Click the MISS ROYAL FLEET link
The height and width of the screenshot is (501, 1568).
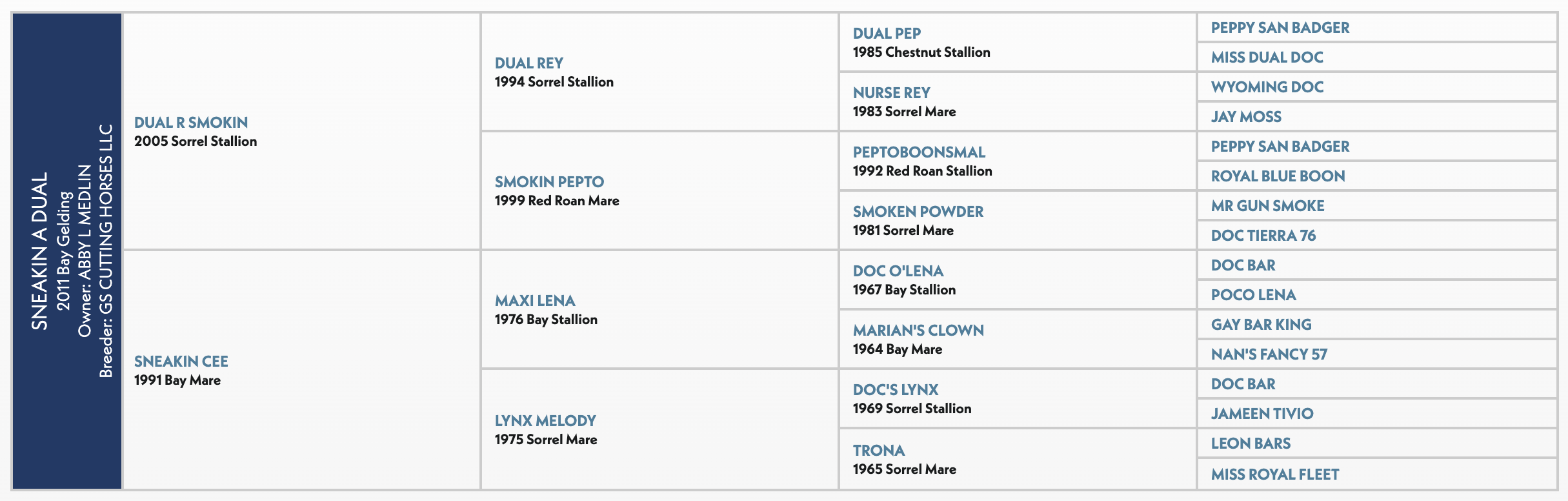click(1275, 475)
